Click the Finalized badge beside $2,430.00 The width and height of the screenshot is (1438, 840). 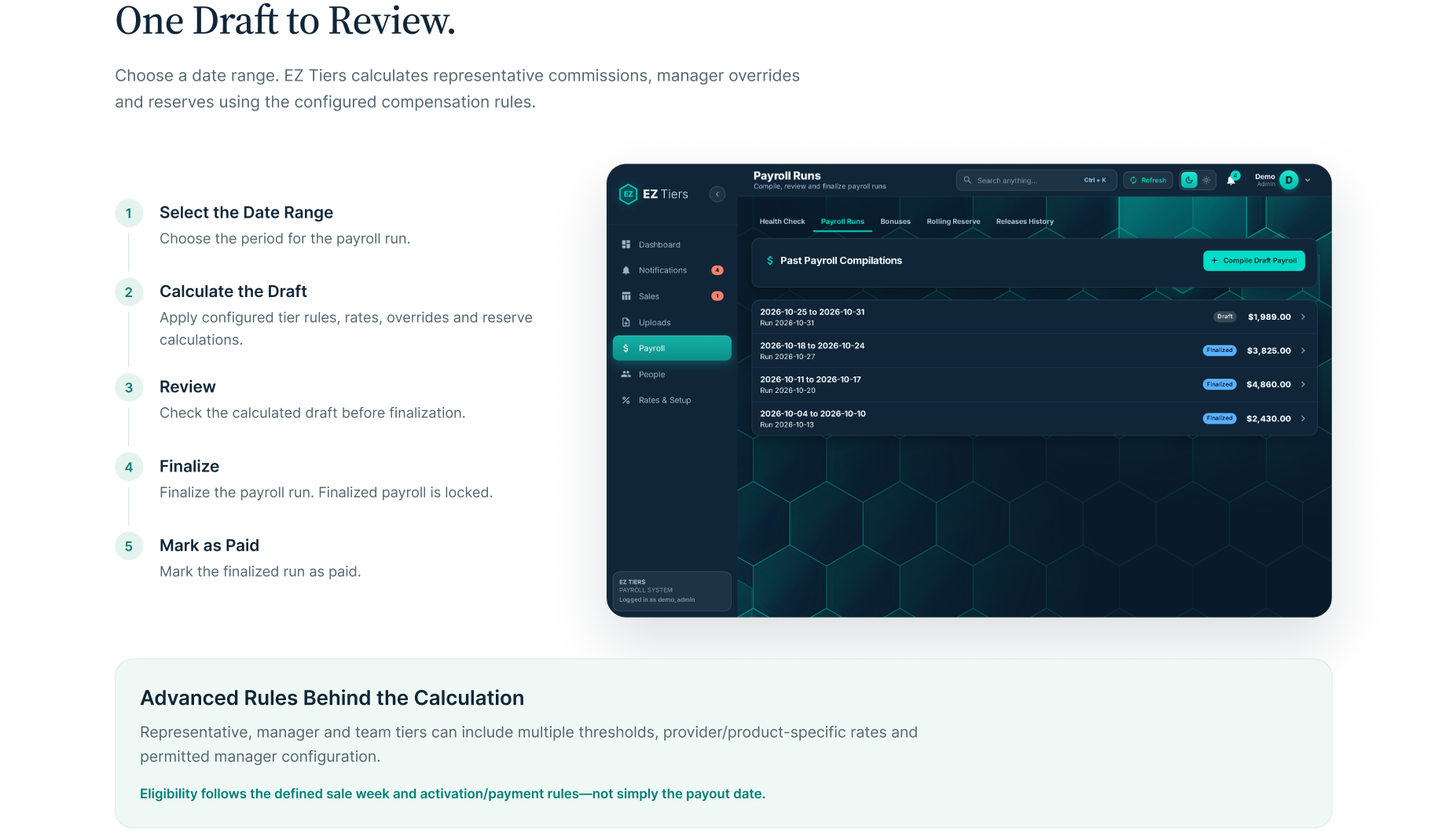coord(1220,419)
